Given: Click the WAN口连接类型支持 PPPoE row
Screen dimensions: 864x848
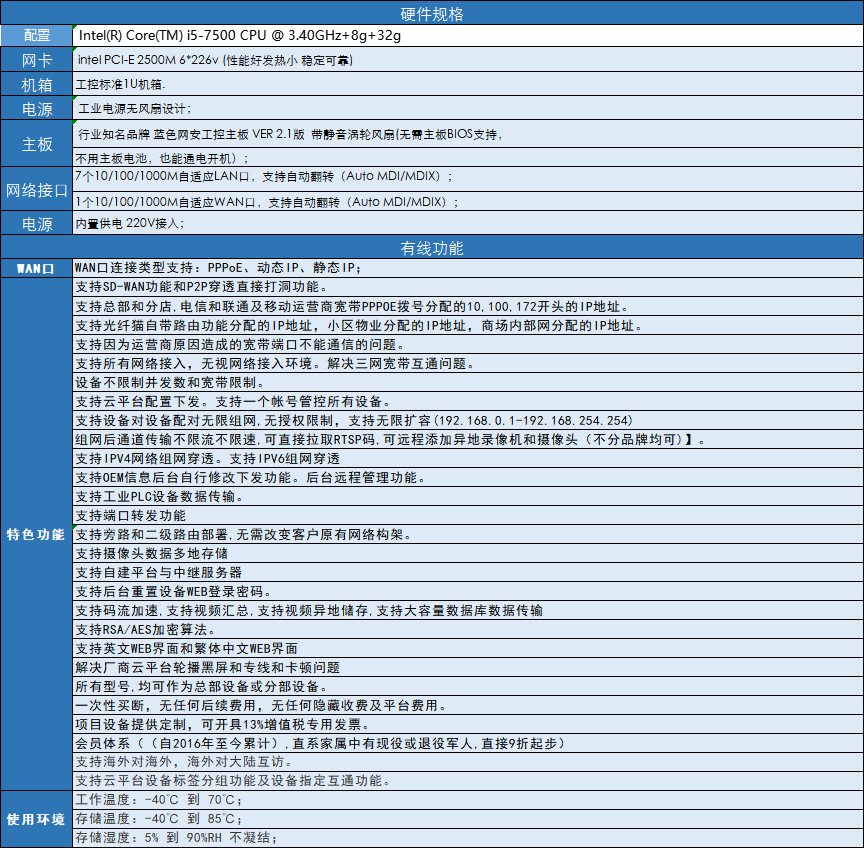Looking at the screenshot, I should [468, 268].
